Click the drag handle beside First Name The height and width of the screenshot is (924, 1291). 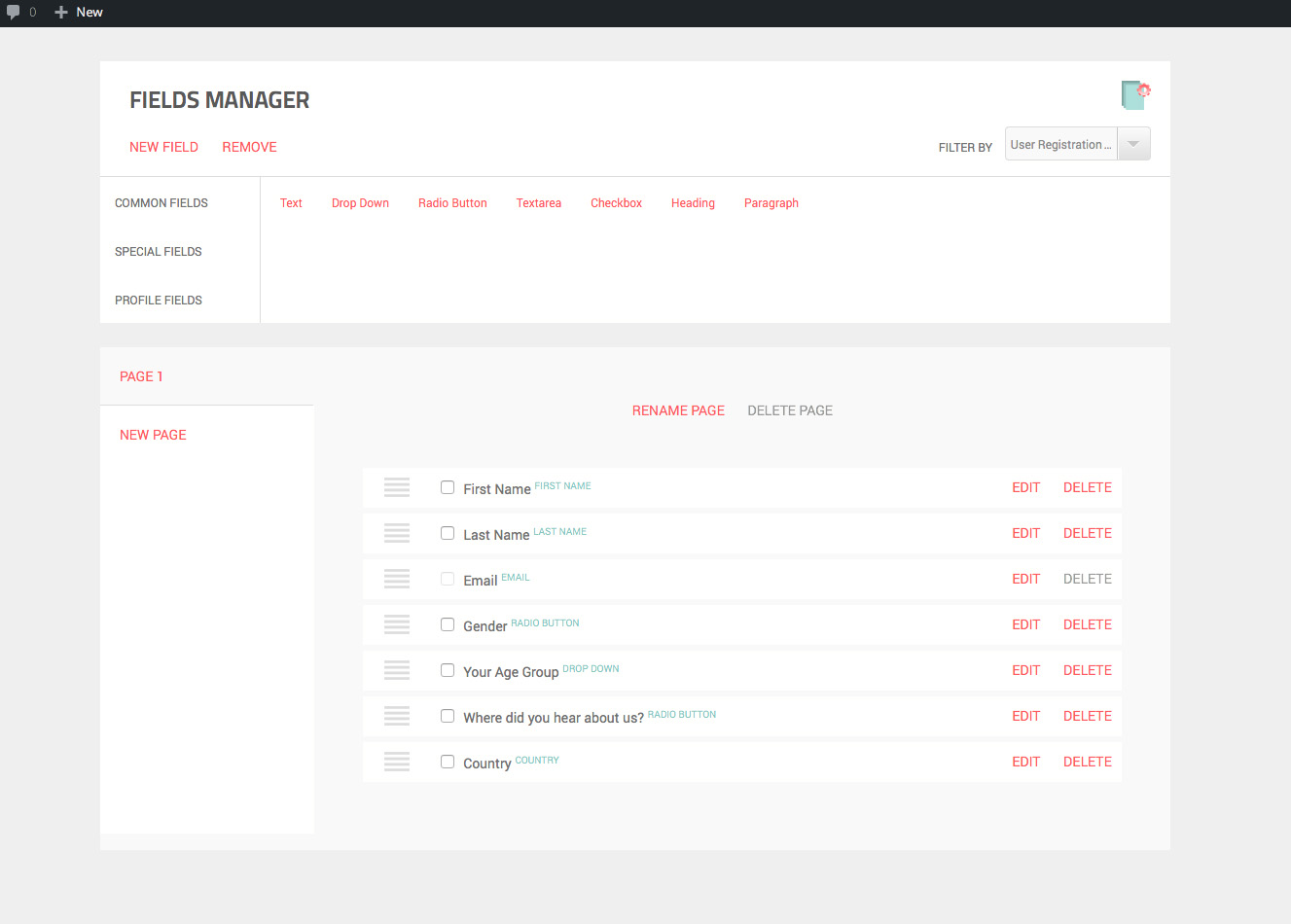click(x=396, y=487)
